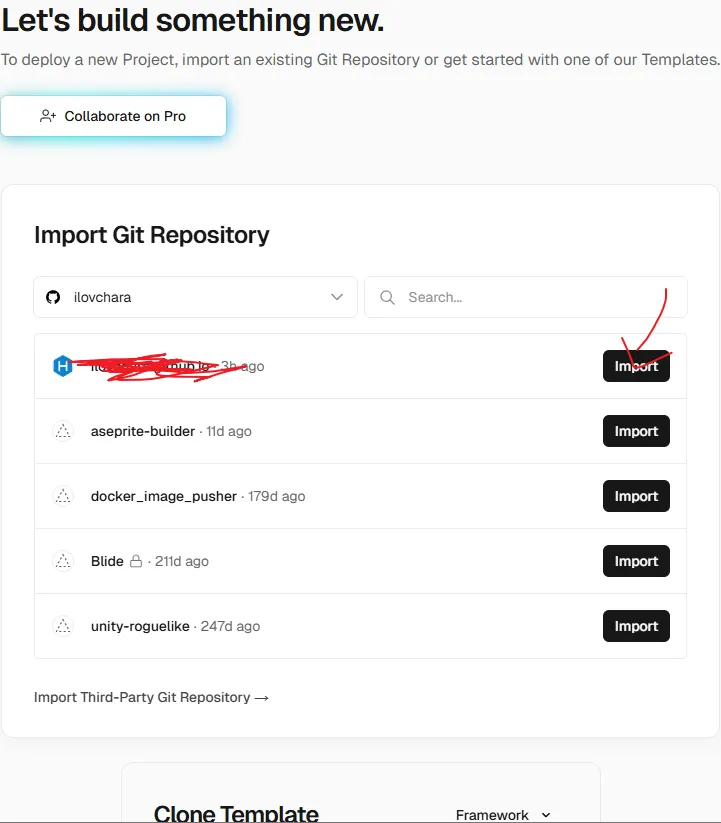Click the add-user icon on Collaborate button
Image resolution: width=721 pixels, height=823 pixels.
tap(48, 116)
